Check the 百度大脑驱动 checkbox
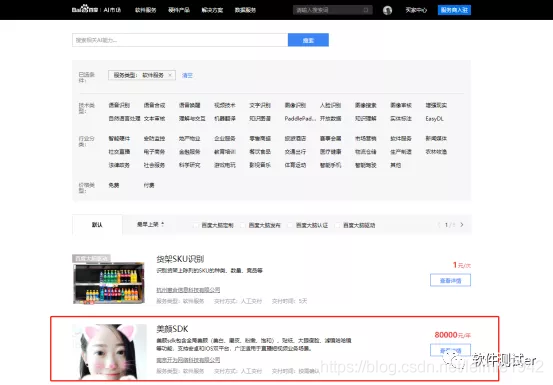 [337, 225]
